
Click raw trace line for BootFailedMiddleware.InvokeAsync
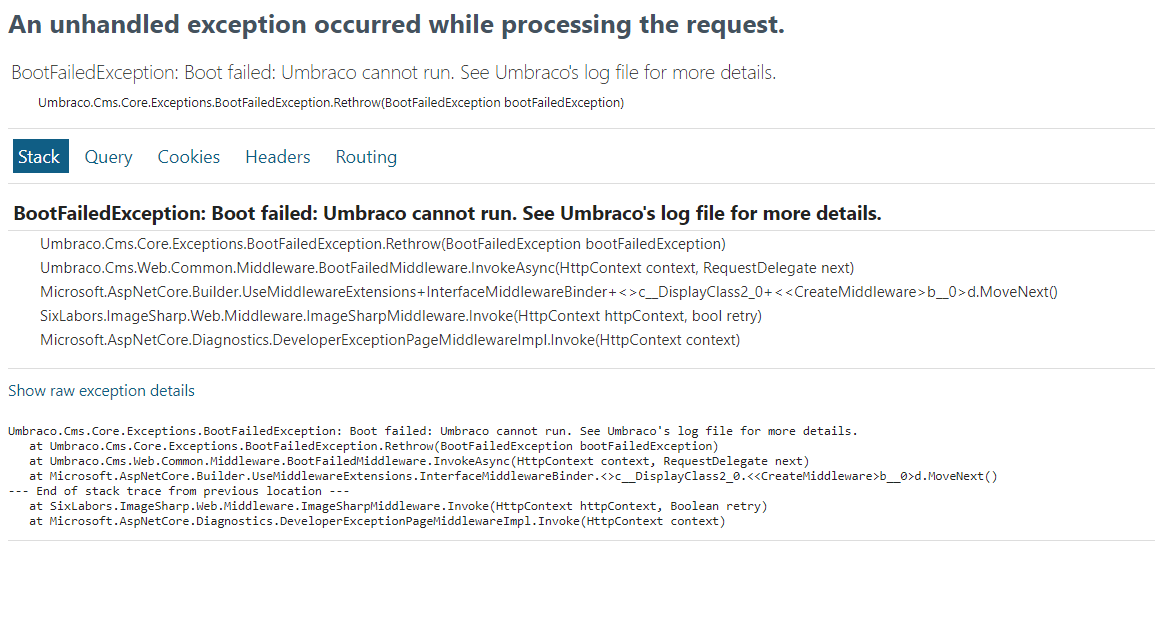pos(419,461)
